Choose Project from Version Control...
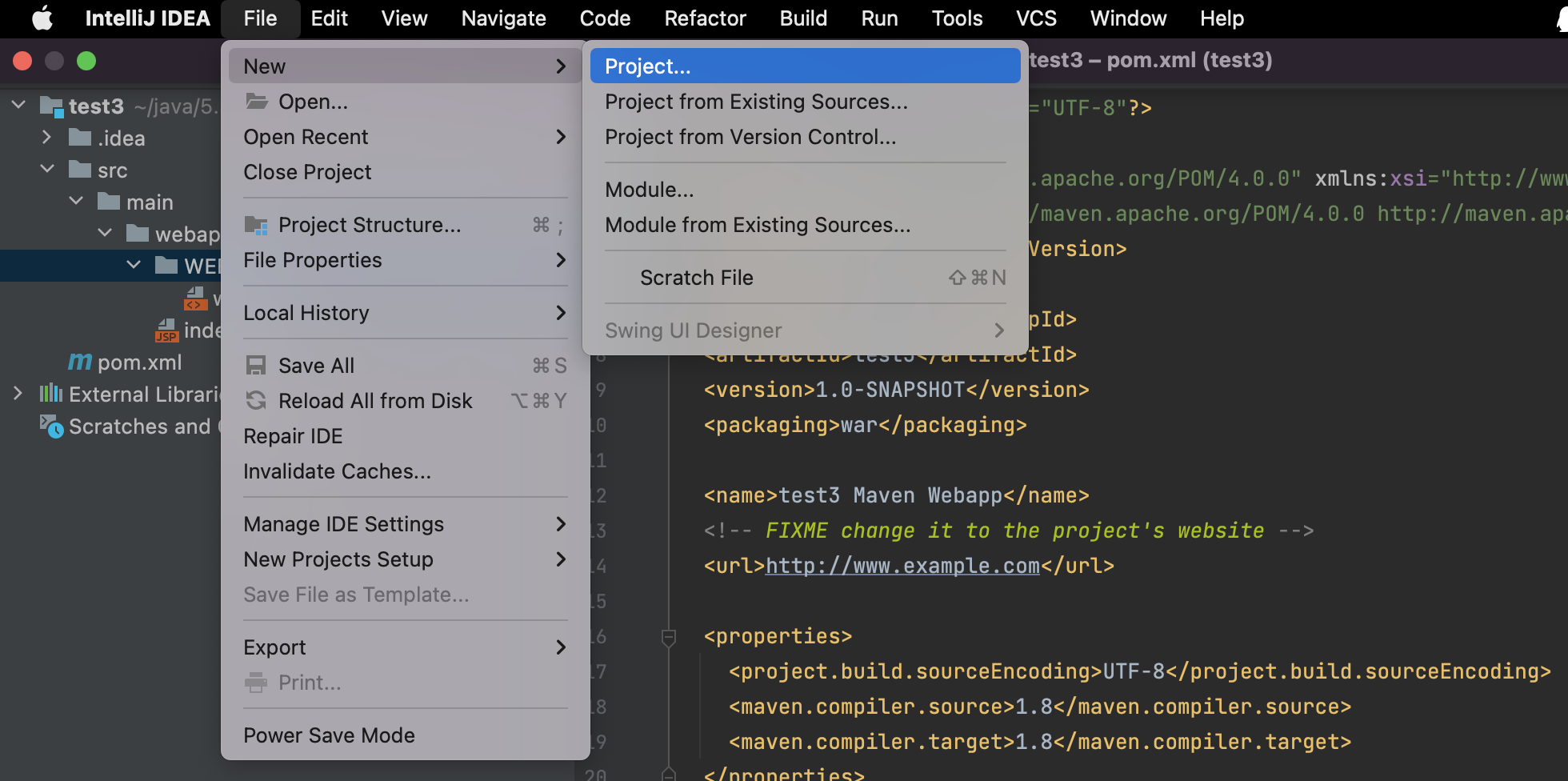Screen dimensions: 1568x781 click(805, 137)
